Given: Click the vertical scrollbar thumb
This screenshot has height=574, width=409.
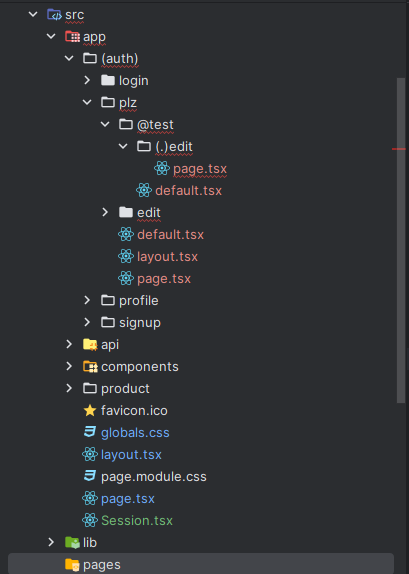Looking at the screenshot, I should point(401,241).
